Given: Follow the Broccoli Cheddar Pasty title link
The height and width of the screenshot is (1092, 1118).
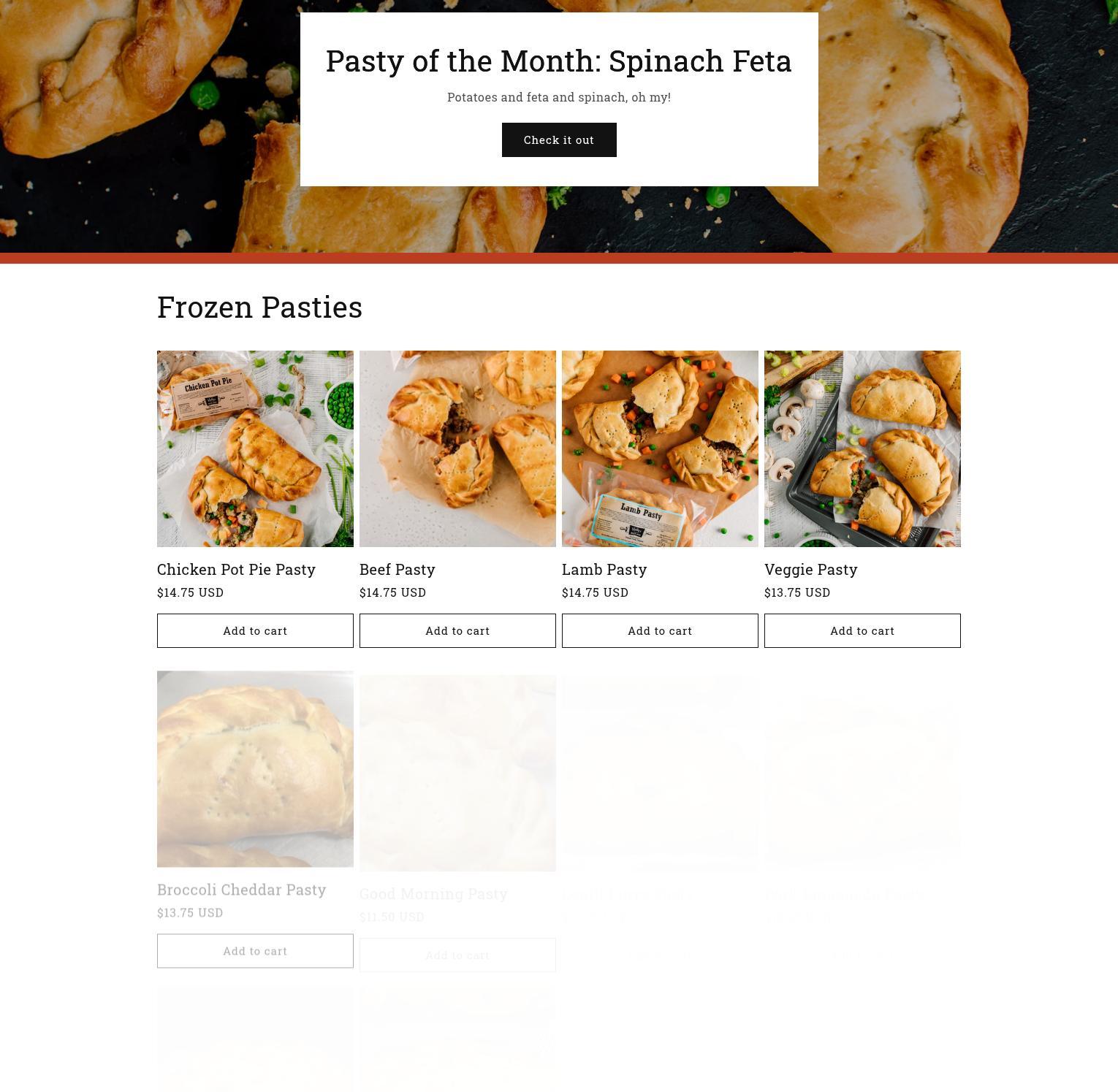Looking at the screenshot, I should tap(241, 889).
